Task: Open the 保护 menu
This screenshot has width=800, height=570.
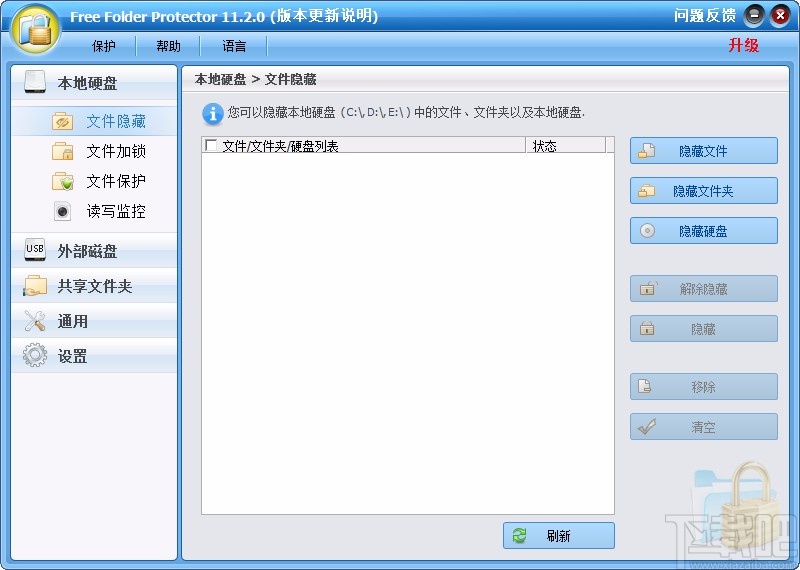Action: coord(103,46)
